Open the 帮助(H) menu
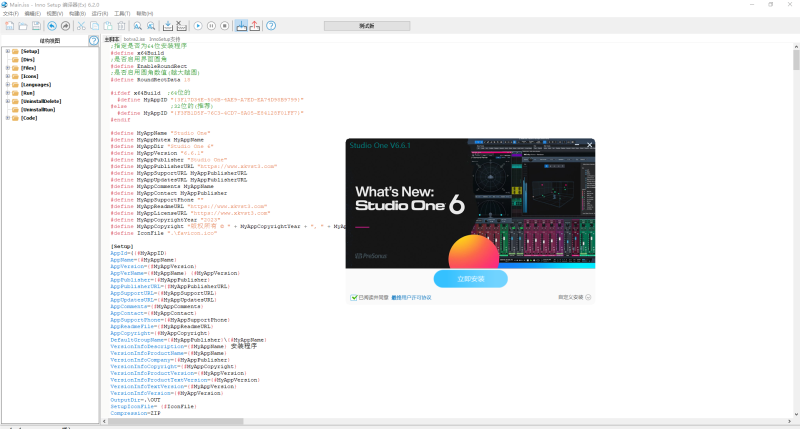This screenshot has width=800, height=429. tap(144, 14)
